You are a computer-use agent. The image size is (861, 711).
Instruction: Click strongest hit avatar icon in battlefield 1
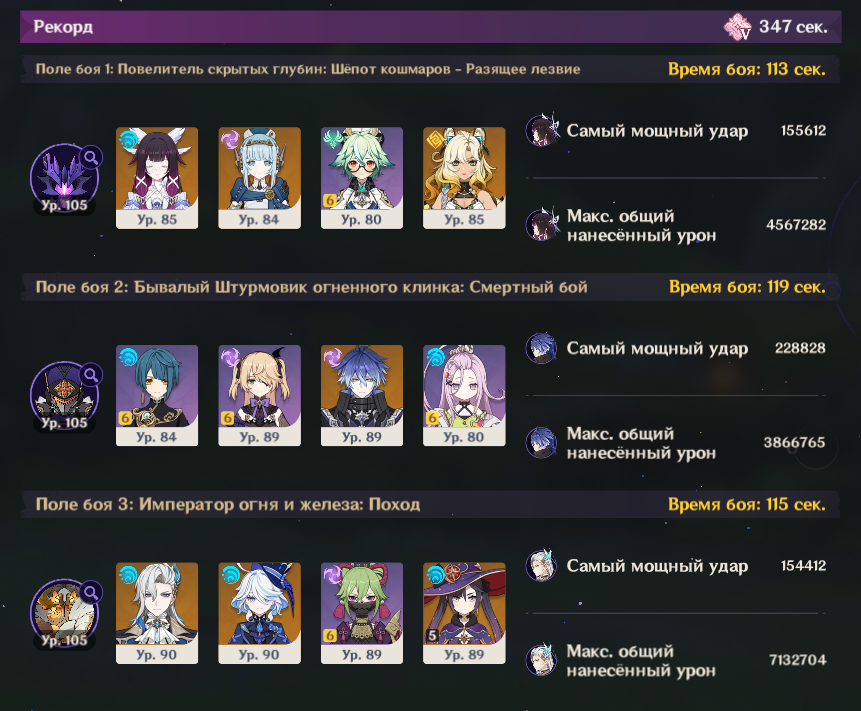coord(542,130)
